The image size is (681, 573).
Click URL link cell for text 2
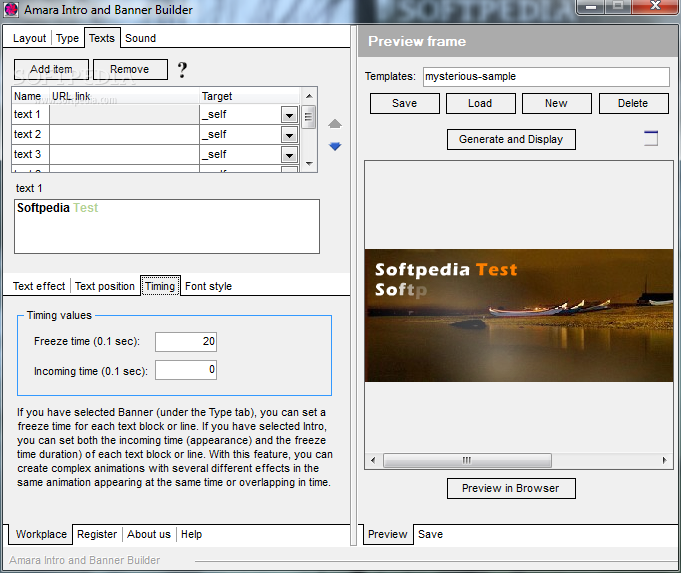pyautogui.click(x=124, y=135)
